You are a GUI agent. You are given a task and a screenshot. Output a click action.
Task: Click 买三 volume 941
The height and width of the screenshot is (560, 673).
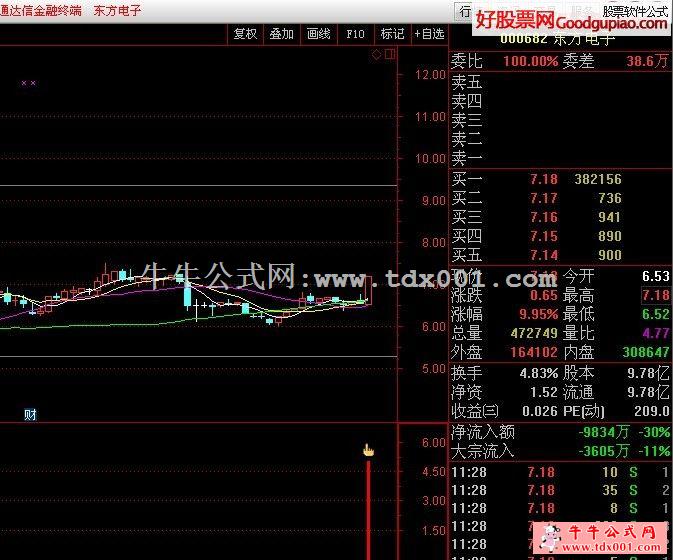(609, 217)
